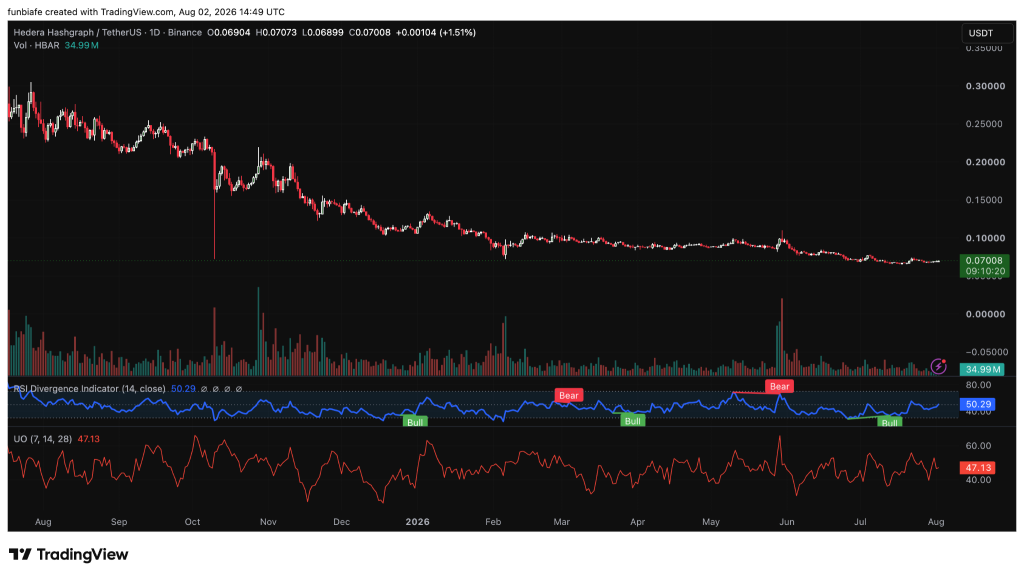Screen dimensions: 1024x577
Task: Click the 0.30000 price scale label
Action: coord(985,86)
